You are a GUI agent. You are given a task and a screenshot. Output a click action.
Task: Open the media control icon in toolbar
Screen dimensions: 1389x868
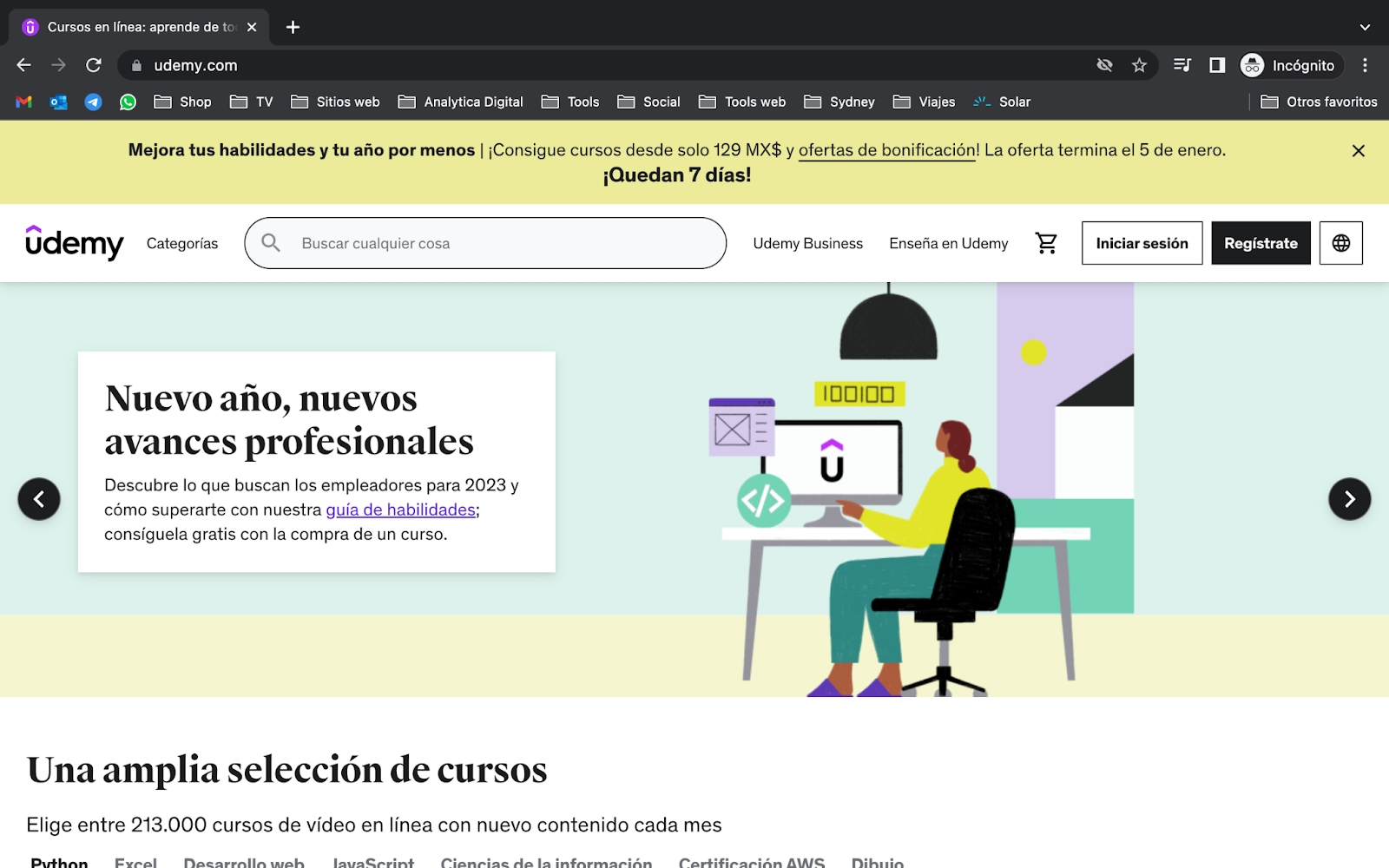[x=1182, y=65]
